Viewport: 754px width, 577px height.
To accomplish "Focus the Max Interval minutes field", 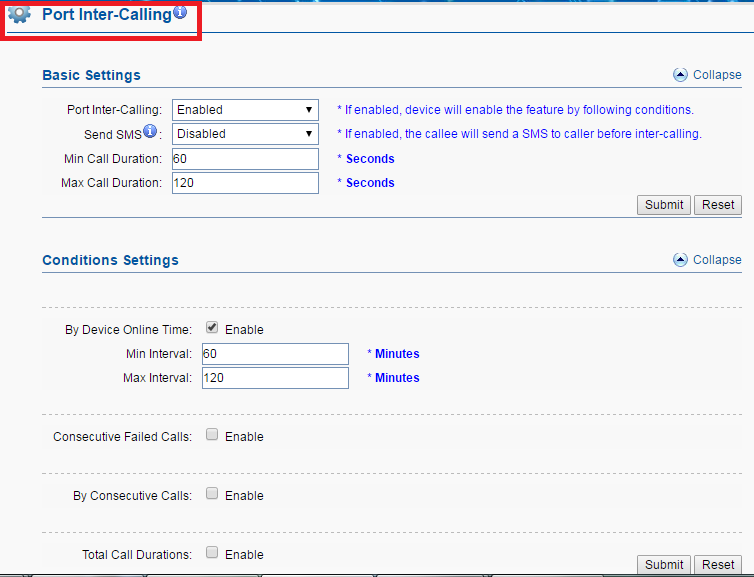I will (275, 378).
